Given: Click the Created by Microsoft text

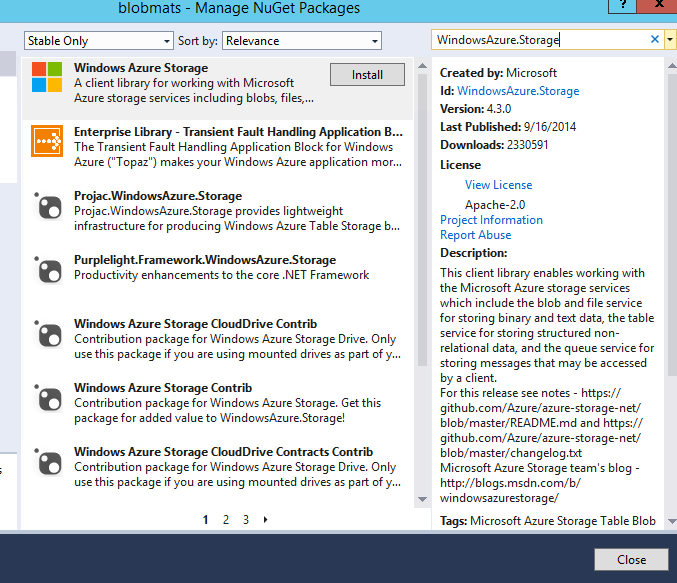Looking at the screenshot, I should [499, 73].
